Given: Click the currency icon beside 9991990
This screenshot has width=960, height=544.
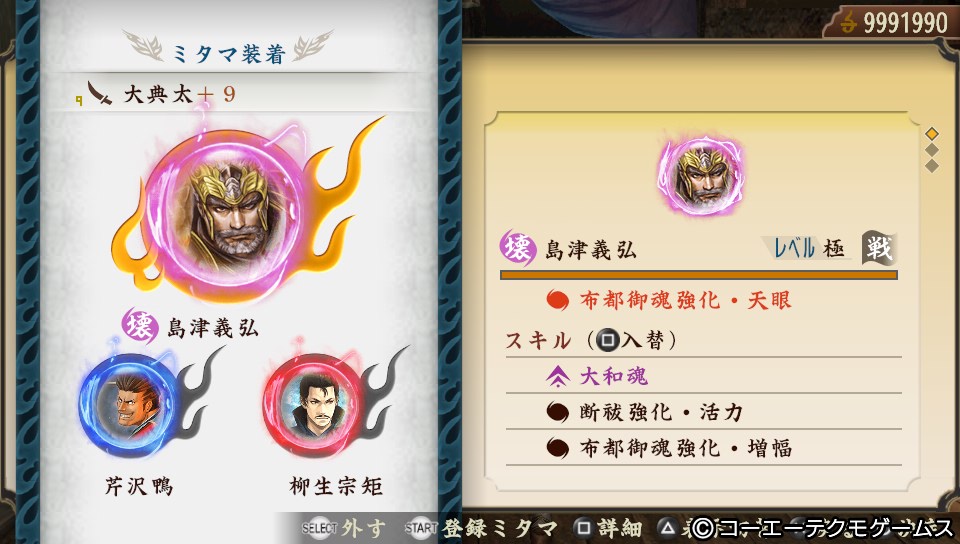Looking at the screenshot, I should tap(848, 23).
